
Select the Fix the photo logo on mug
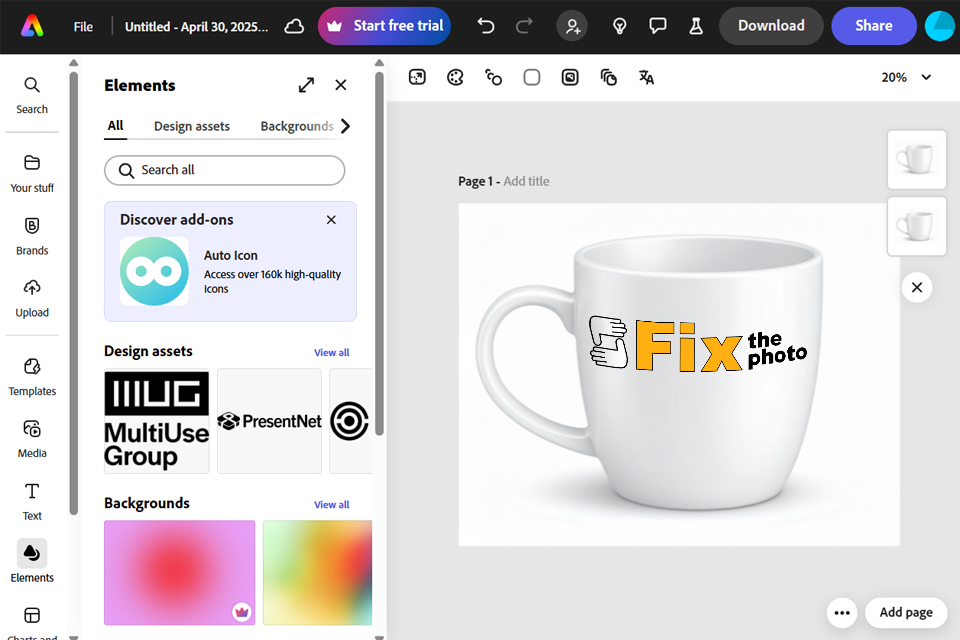[x=697, y=343]
